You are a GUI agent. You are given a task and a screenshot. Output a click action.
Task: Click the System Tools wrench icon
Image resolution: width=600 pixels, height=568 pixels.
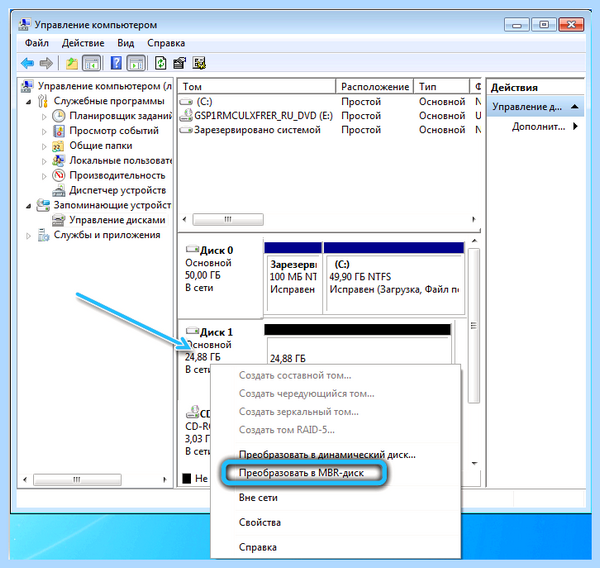tap(43, 101)
